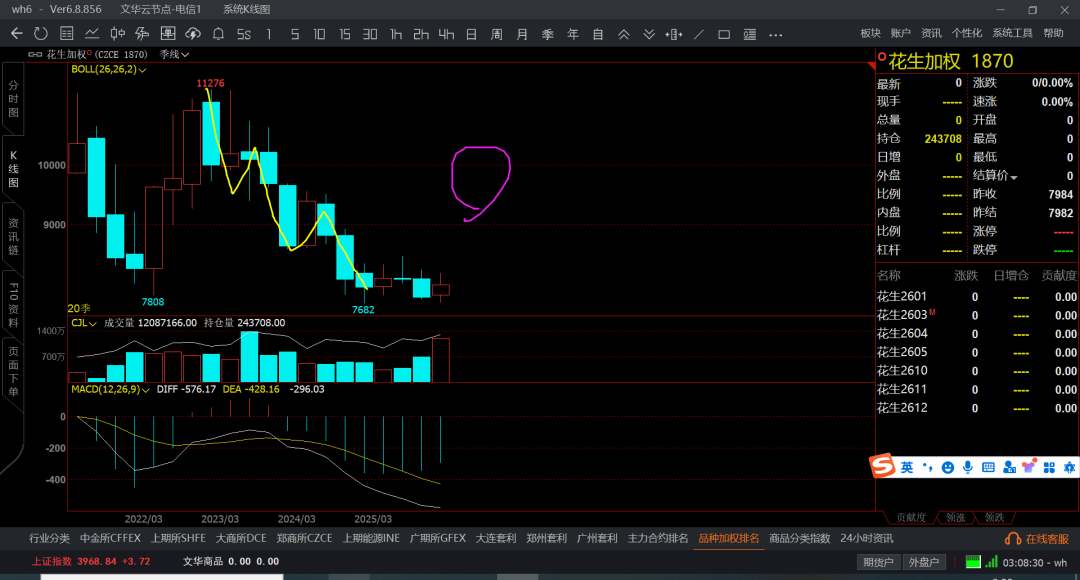
Task: Open the price alert bell icon
Action: coord(218,34)
